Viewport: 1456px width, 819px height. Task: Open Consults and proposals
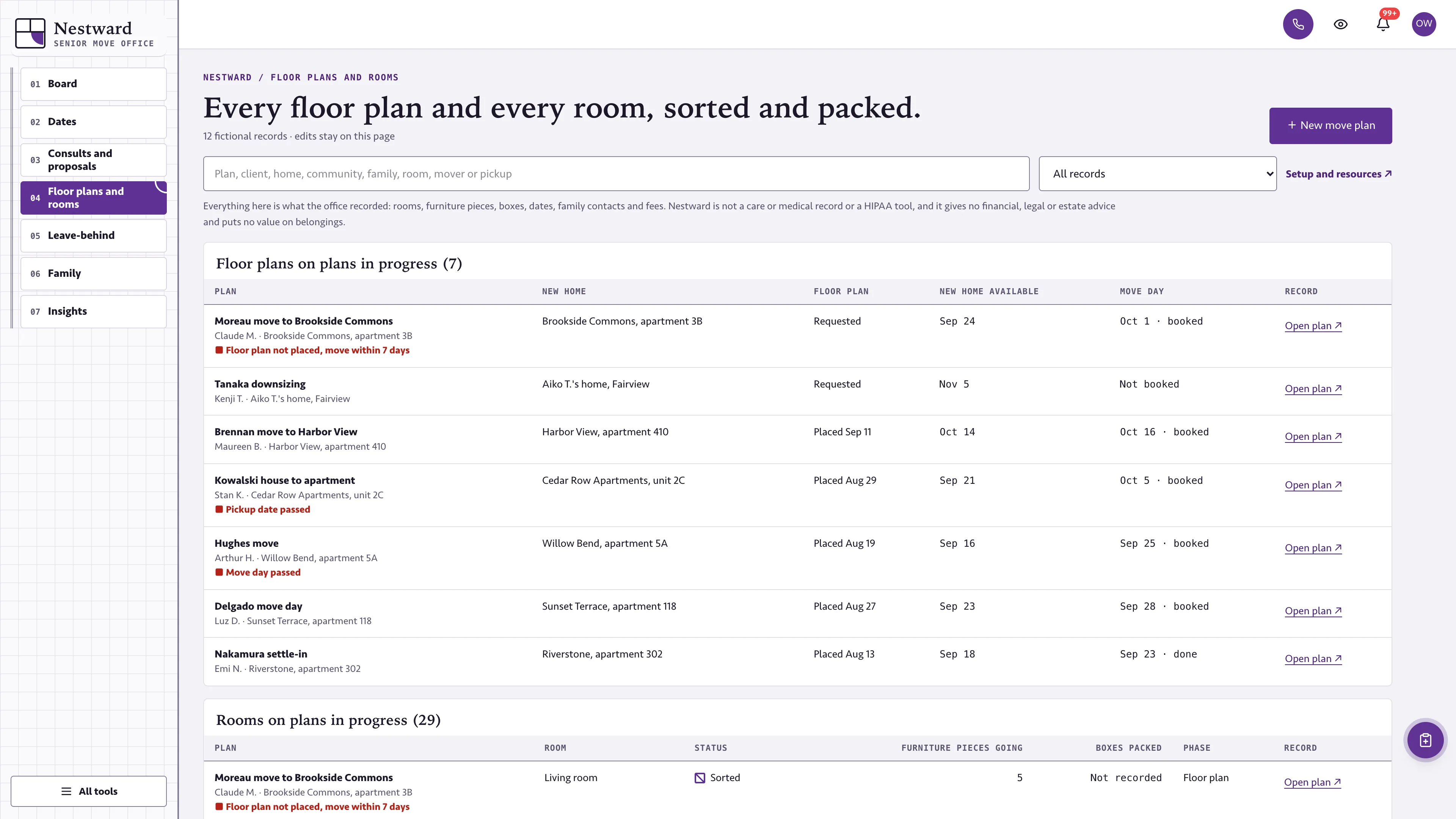click(x=94, y=160)
